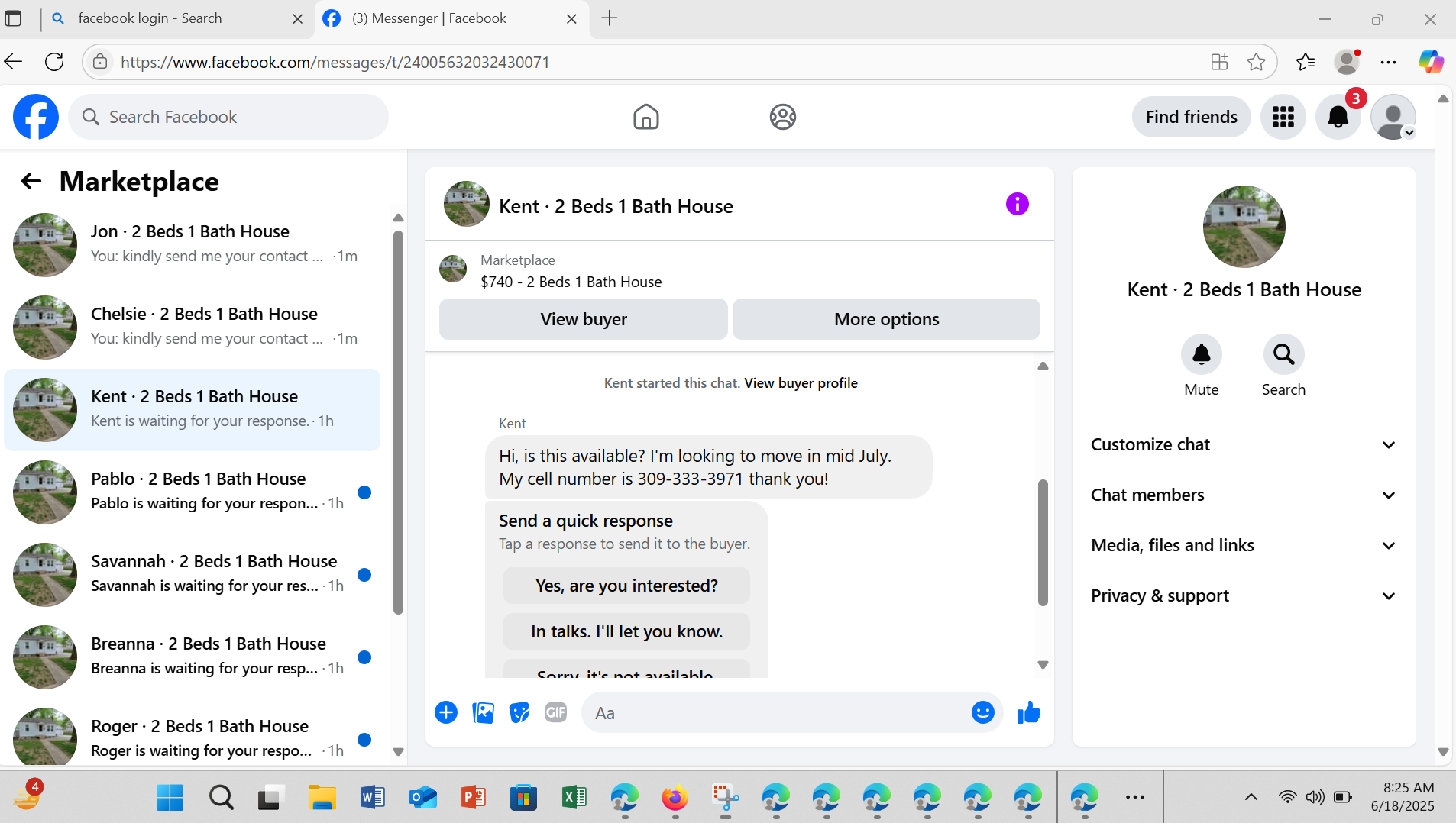
Task: Open the listing thumbnail beside $740 price
Action: coord(453,269)
